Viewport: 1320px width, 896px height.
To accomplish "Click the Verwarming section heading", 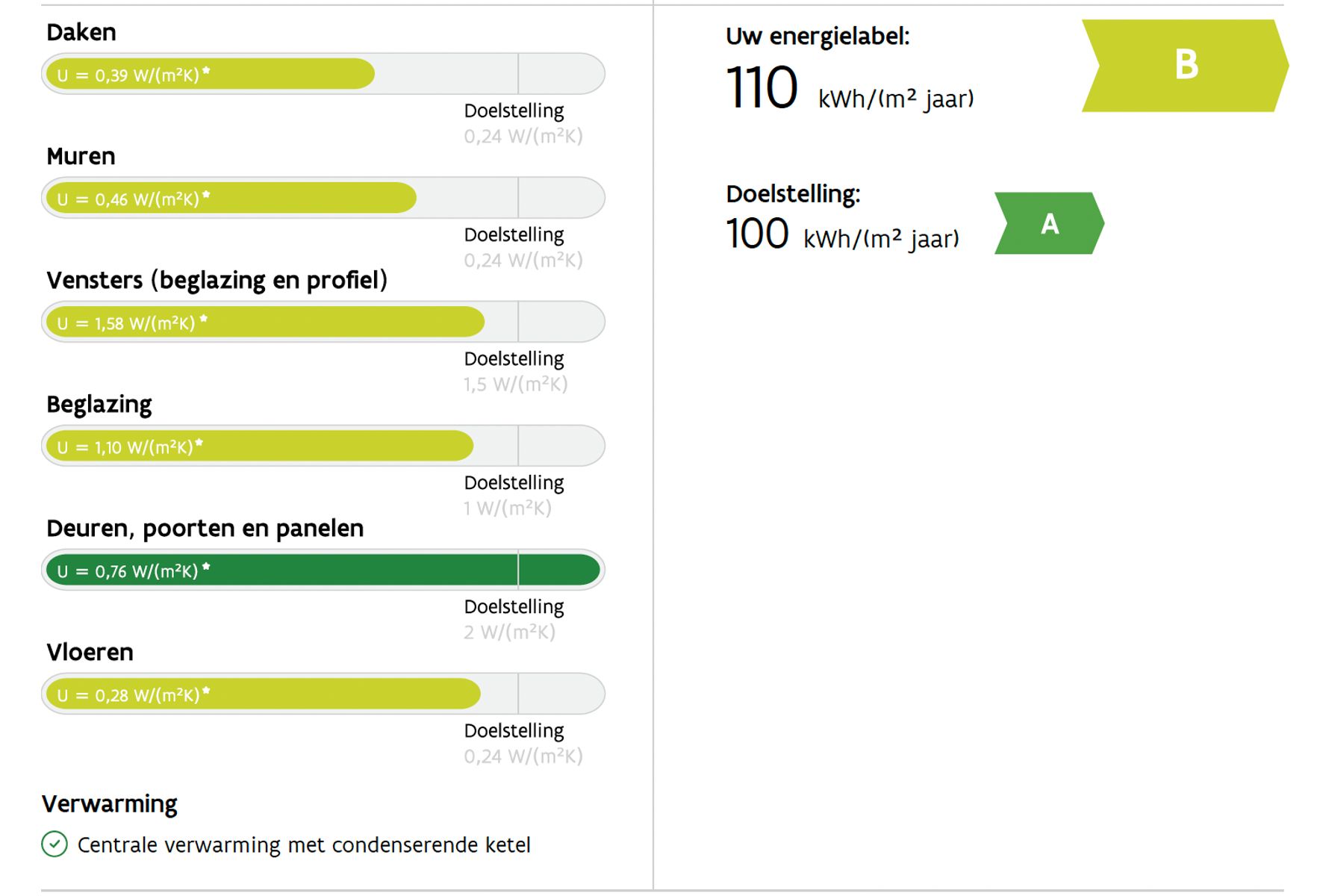I will pyautogui.click(x=110, y=804).
